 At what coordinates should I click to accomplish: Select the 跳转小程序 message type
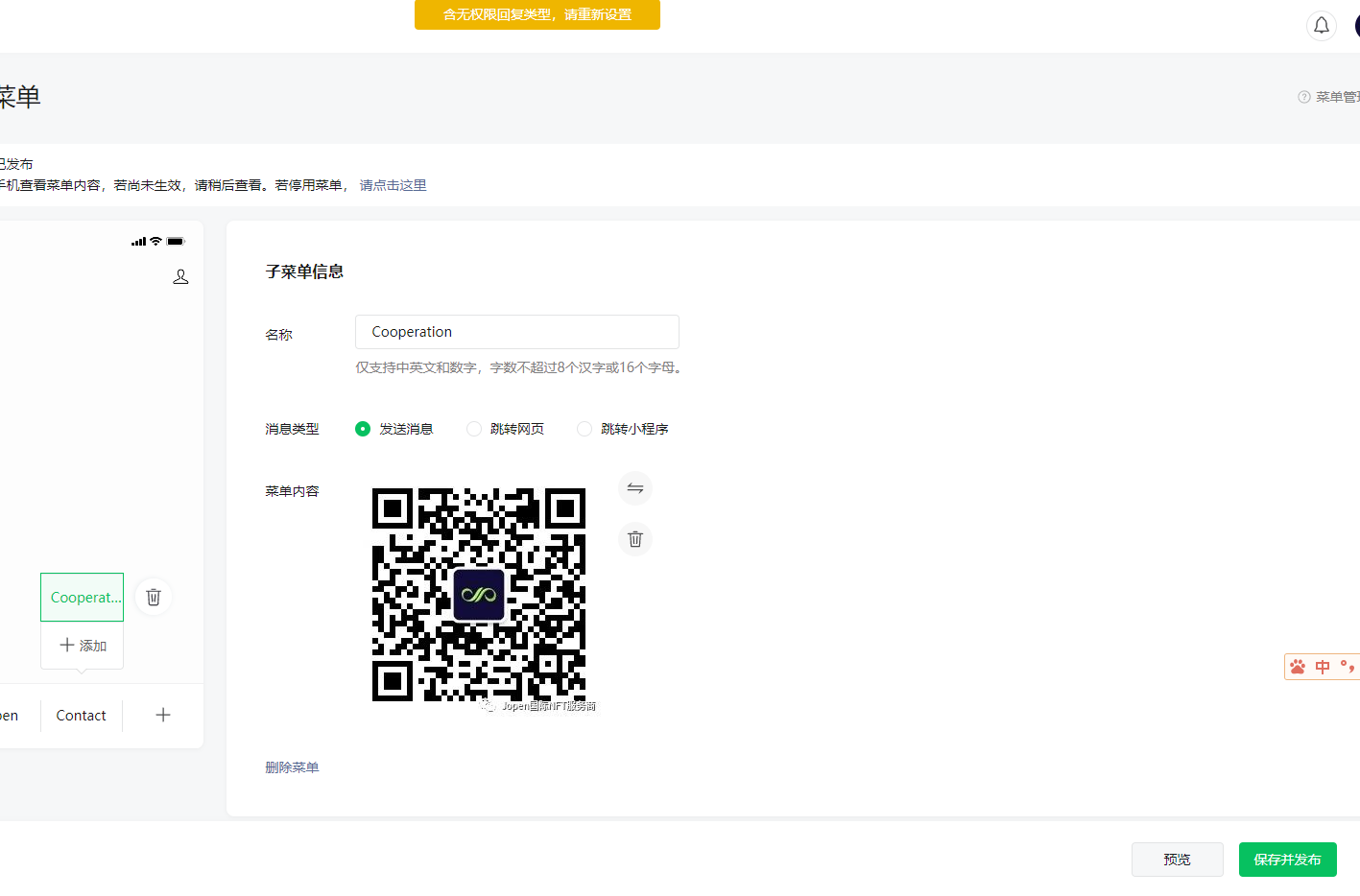[x=623, y=429]
